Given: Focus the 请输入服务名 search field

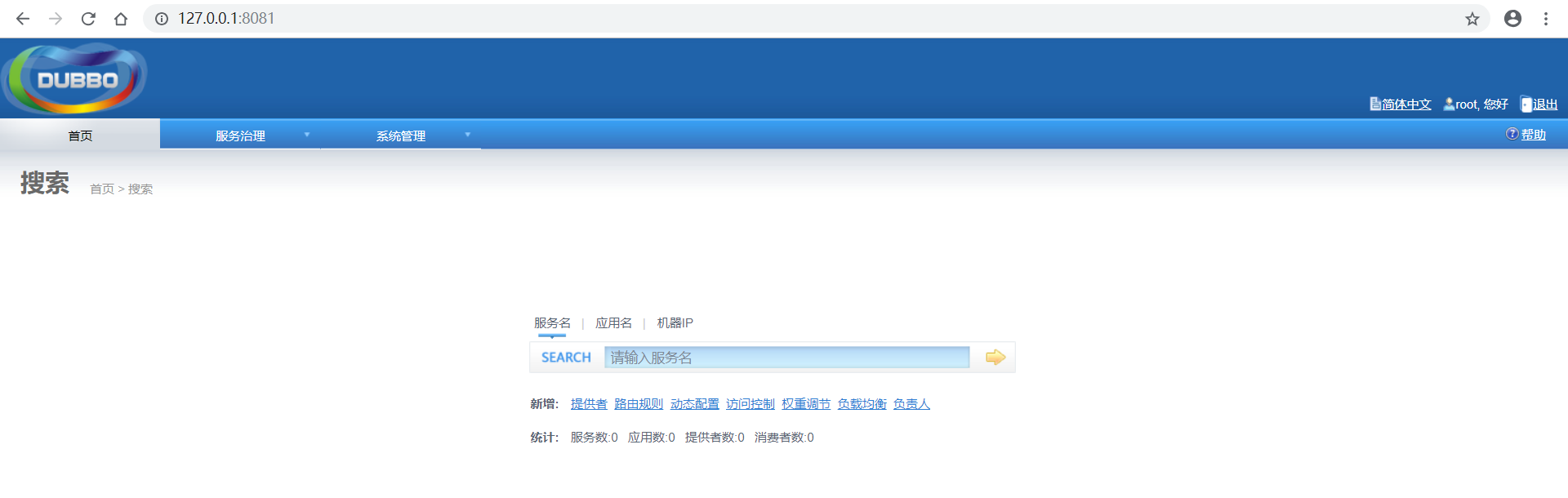Looking at the screenshot, I should (x=786, y=358).
